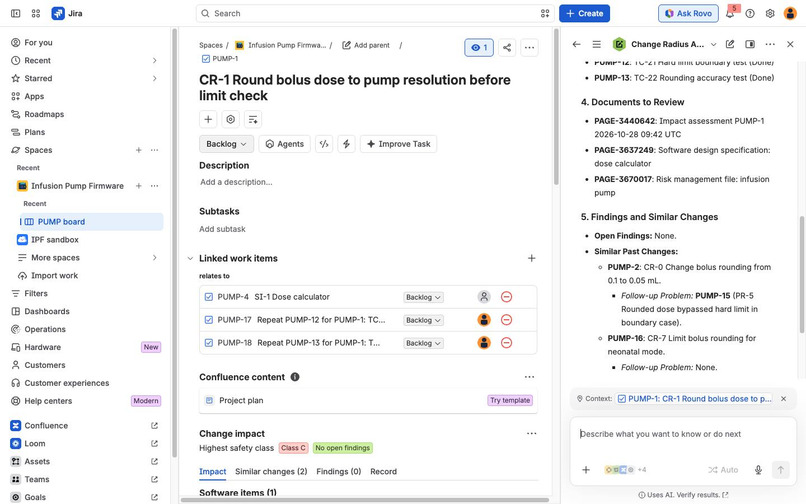Viewport: 806px width, 504px height.
Task: Start a new chat with the edit icon
Action: pyautogui.click(x=730, y=44)
